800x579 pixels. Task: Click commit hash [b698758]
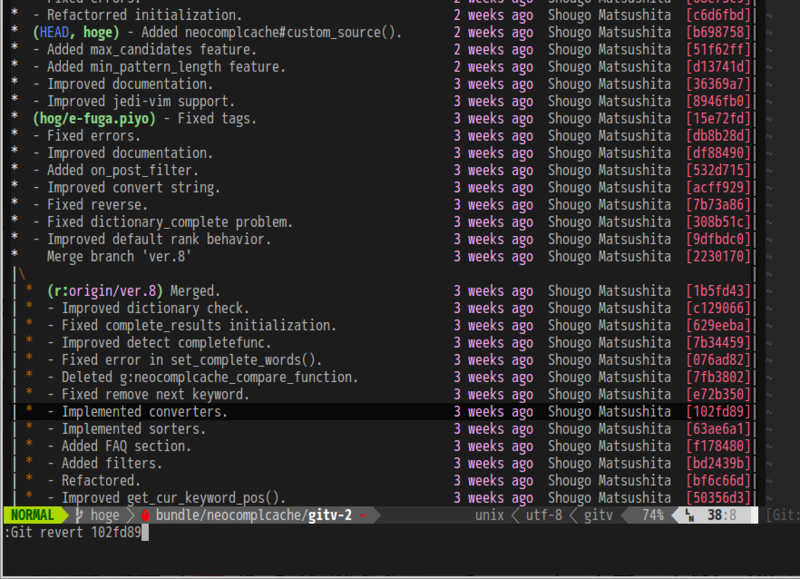(718, 33)
